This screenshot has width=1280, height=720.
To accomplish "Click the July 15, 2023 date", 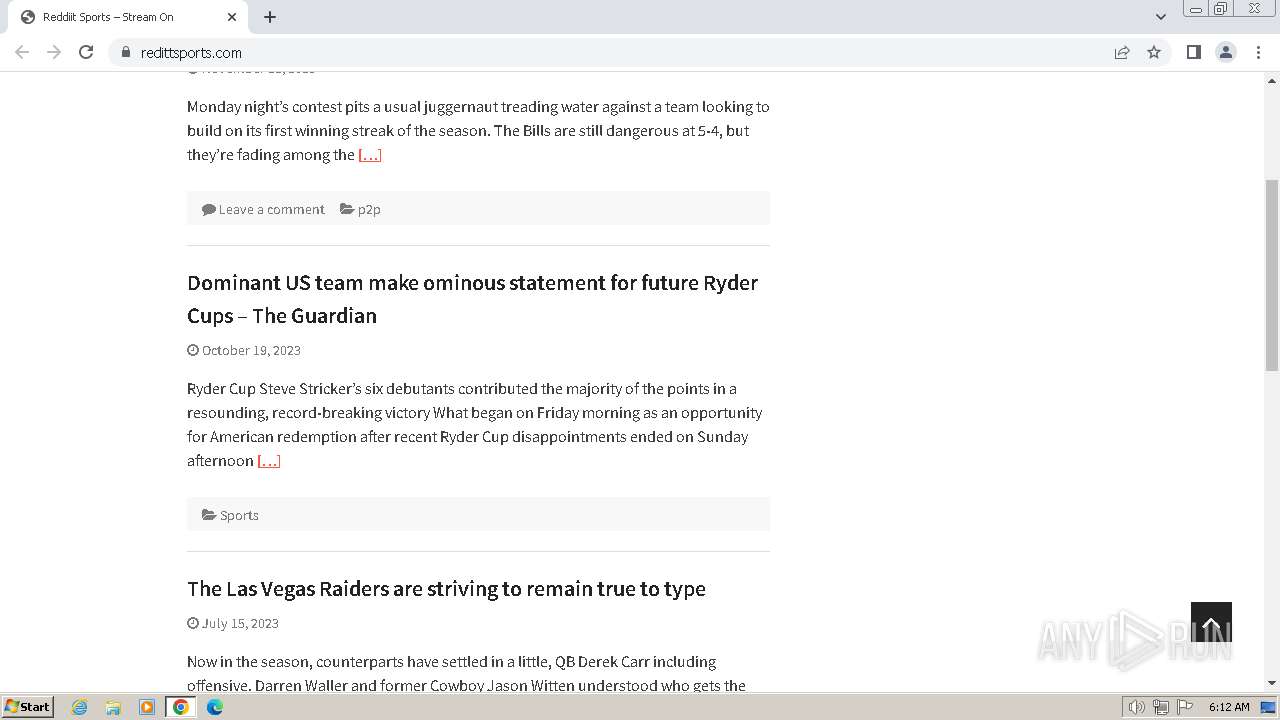I will 240,623.
